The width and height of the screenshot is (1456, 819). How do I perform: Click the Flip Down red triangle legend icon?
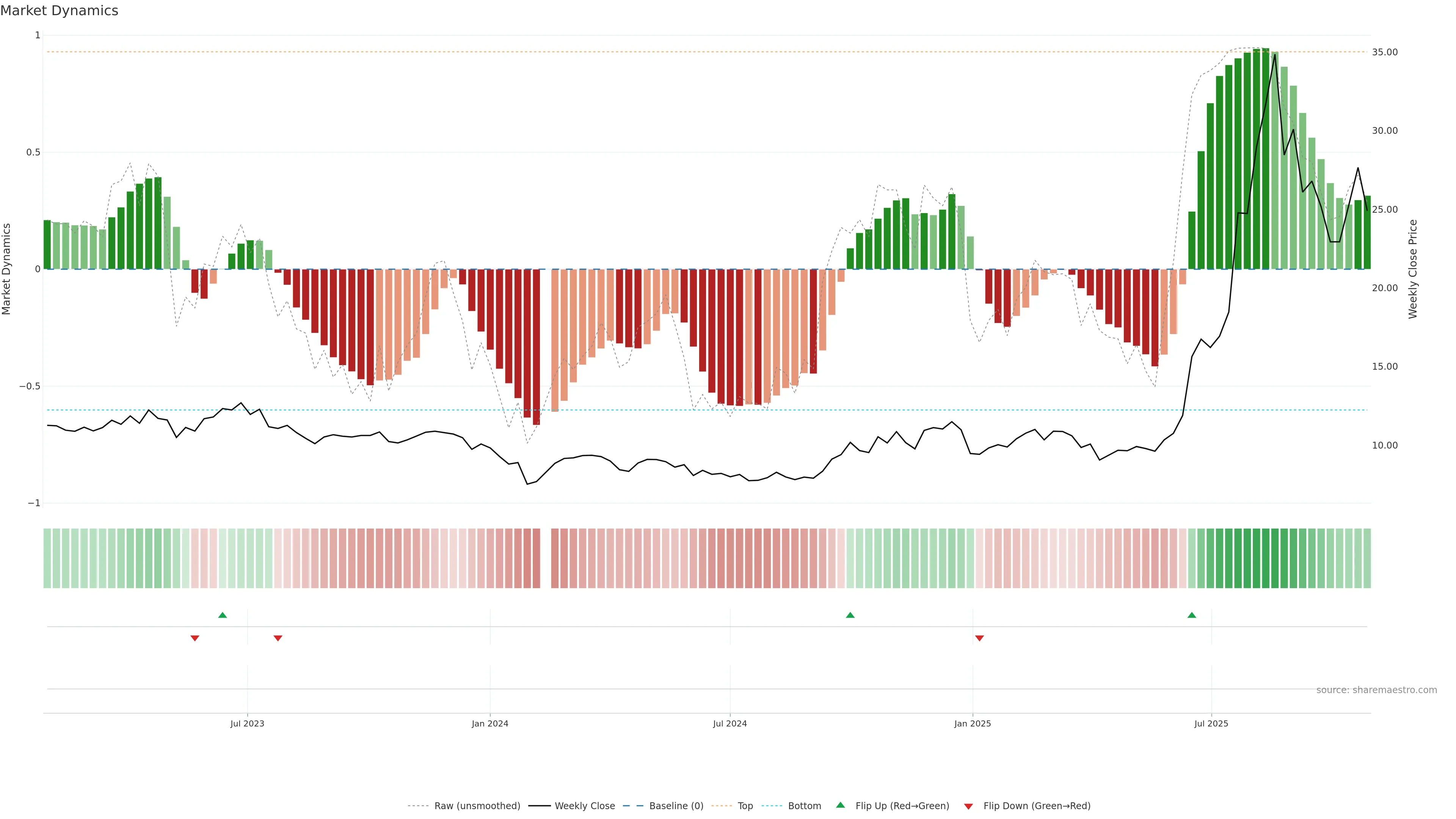[968, 806]
